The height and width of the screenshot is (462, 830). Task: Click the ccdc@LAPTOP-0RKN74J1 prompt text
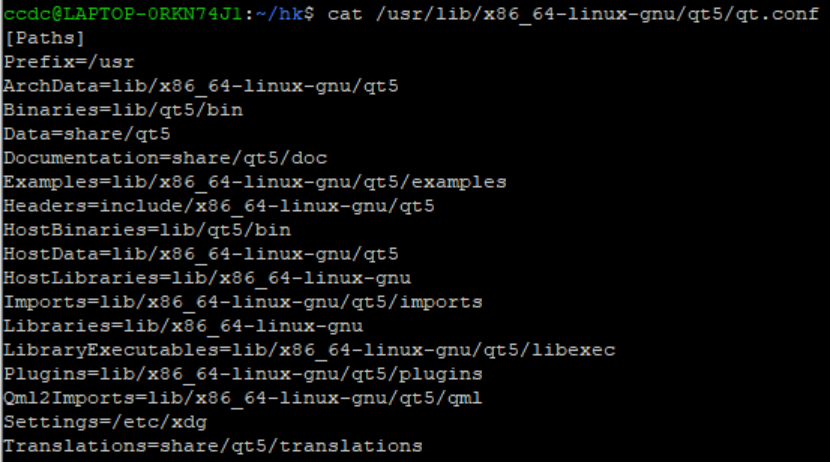click(128, 14)
